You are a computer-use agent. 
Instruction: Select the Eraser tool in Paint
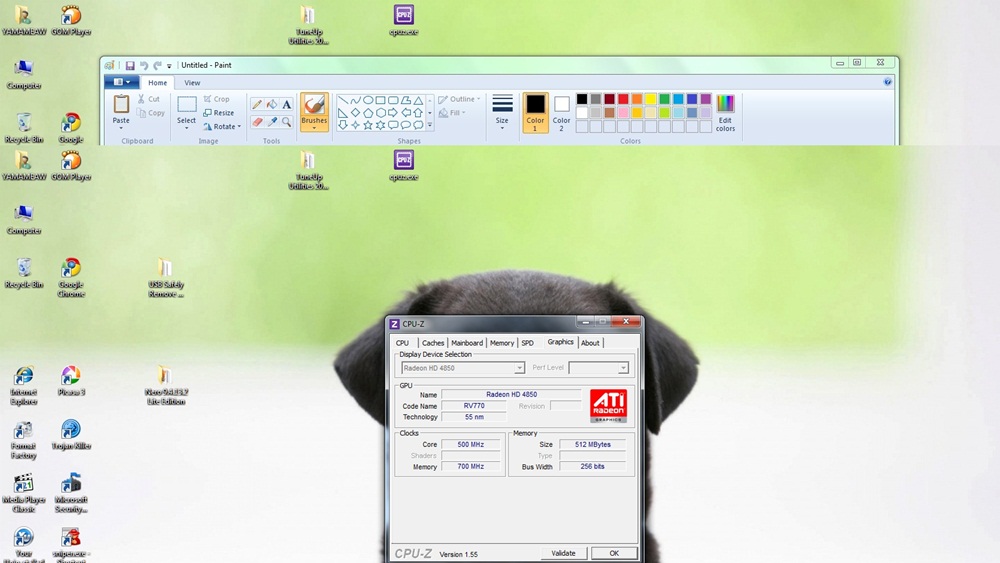257,122
